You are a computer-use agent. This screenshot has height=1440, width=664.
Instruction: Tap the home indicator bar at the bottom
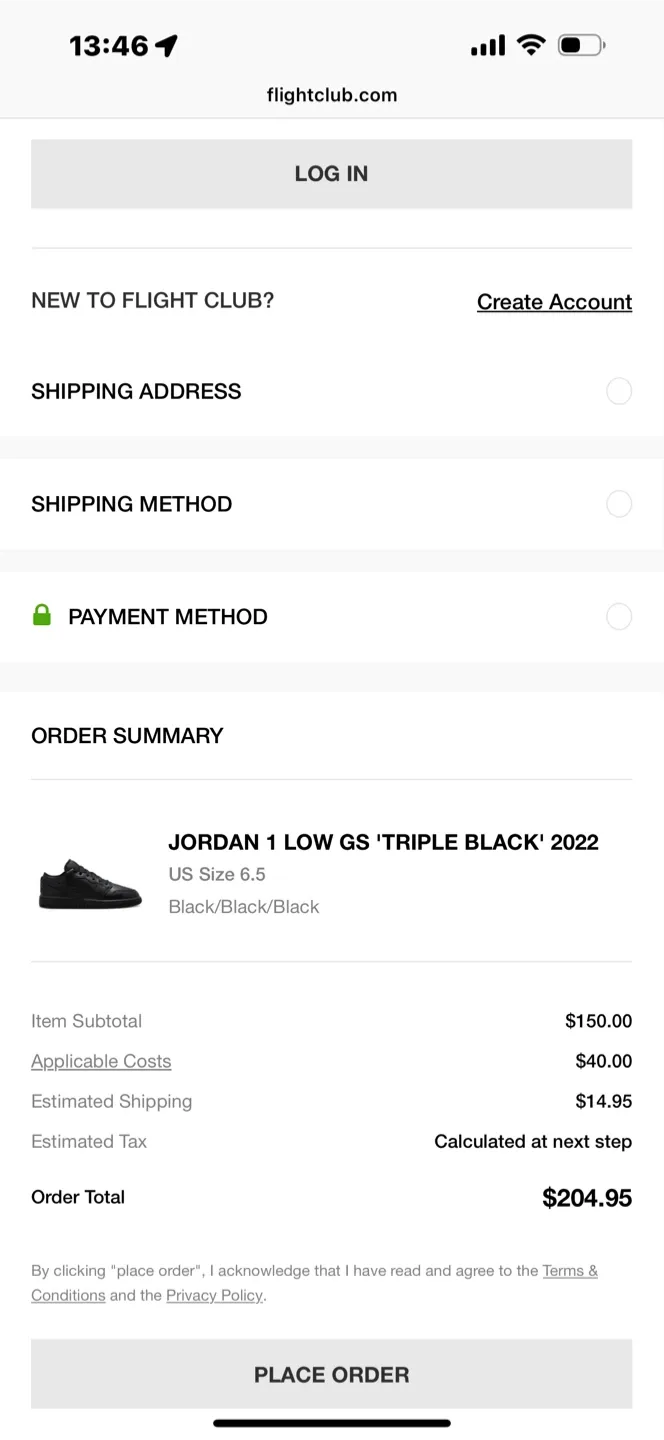[x=331, y=1422]
